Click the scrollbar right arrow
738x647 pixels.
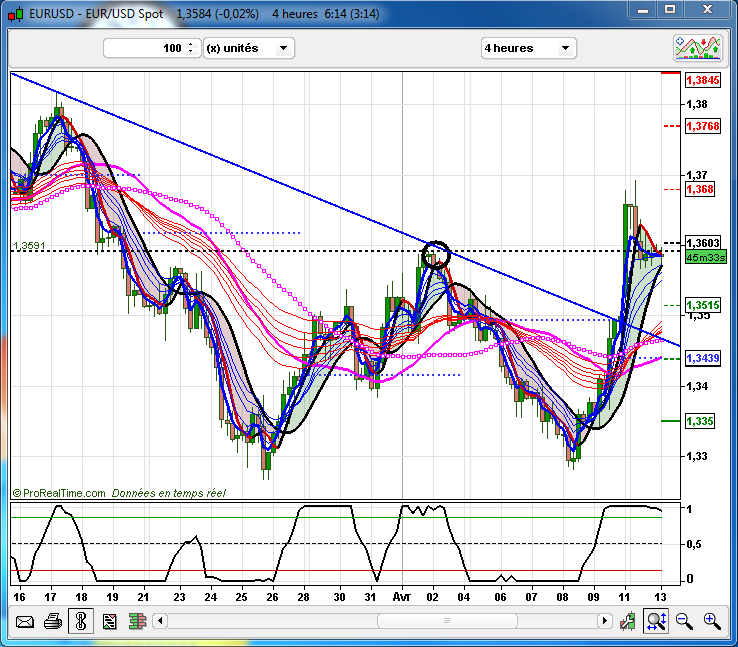603,621
